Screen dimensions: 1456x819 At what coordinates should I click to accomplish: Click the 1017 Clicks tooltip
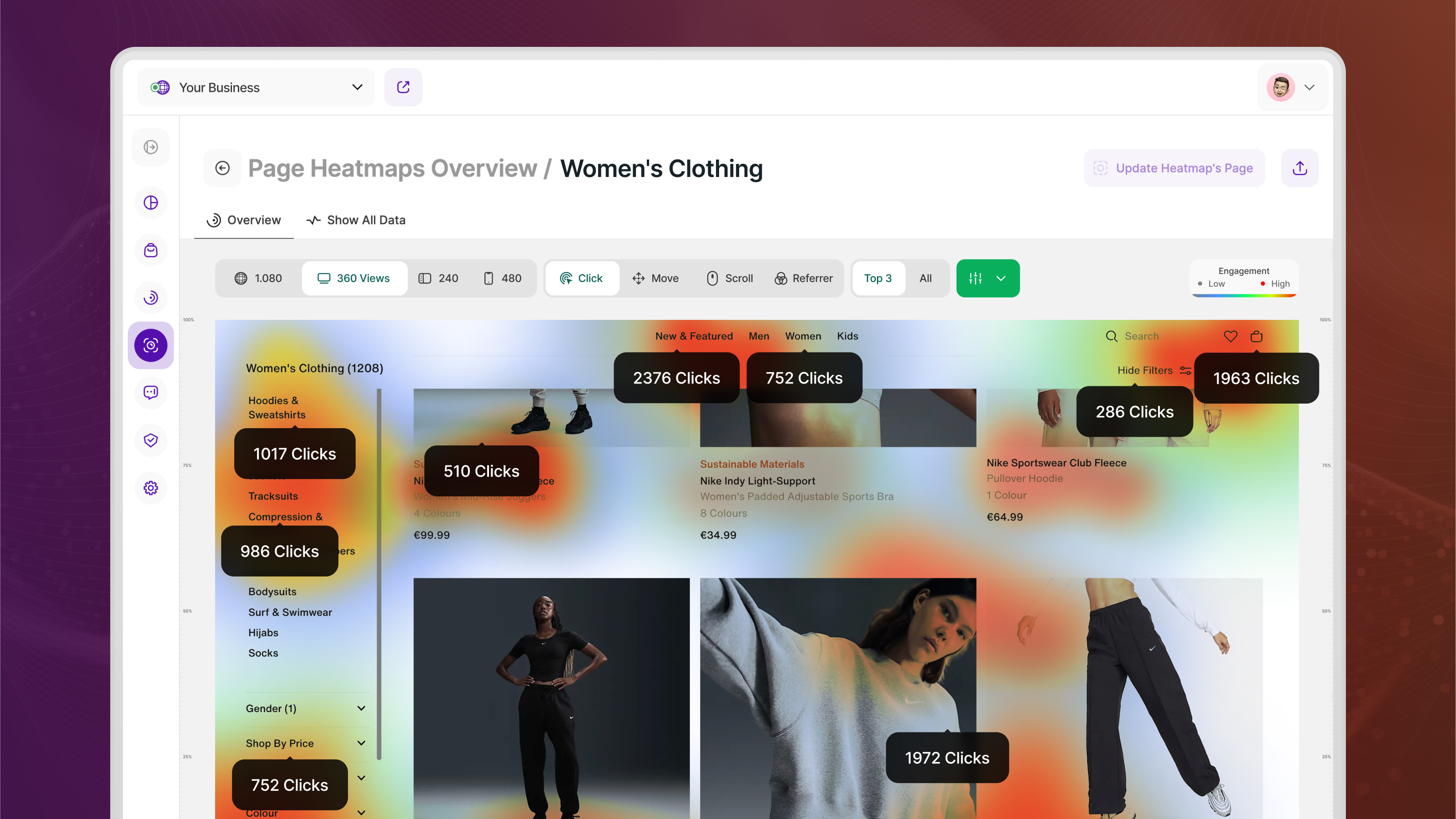click(x=294, y=453)
